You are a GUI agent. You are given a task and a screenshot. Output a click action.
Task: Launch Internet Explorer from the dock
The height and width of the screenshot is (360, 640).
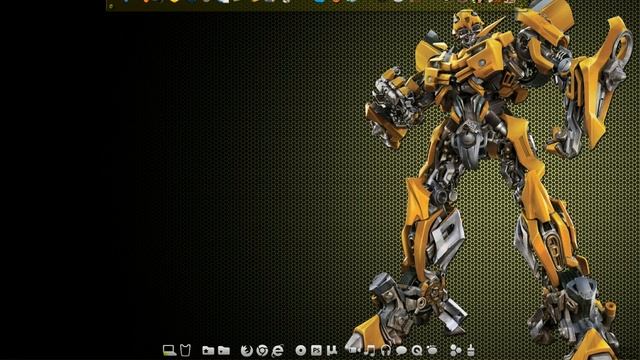tap(278, 350)
